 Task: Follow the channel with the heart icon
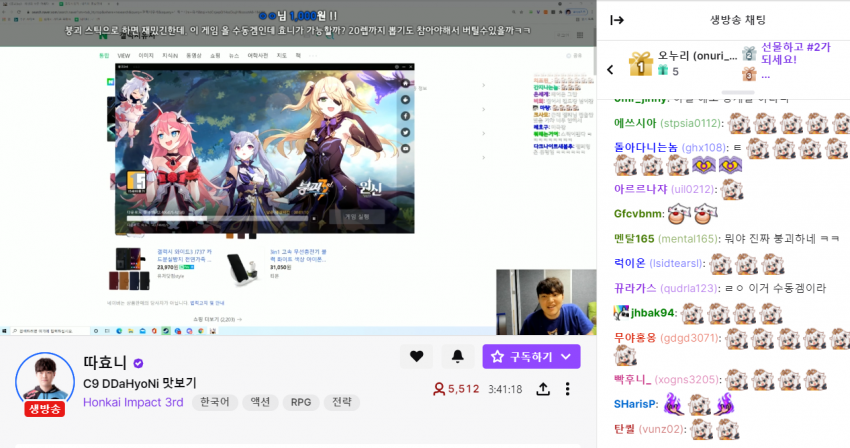pos(416,356)
